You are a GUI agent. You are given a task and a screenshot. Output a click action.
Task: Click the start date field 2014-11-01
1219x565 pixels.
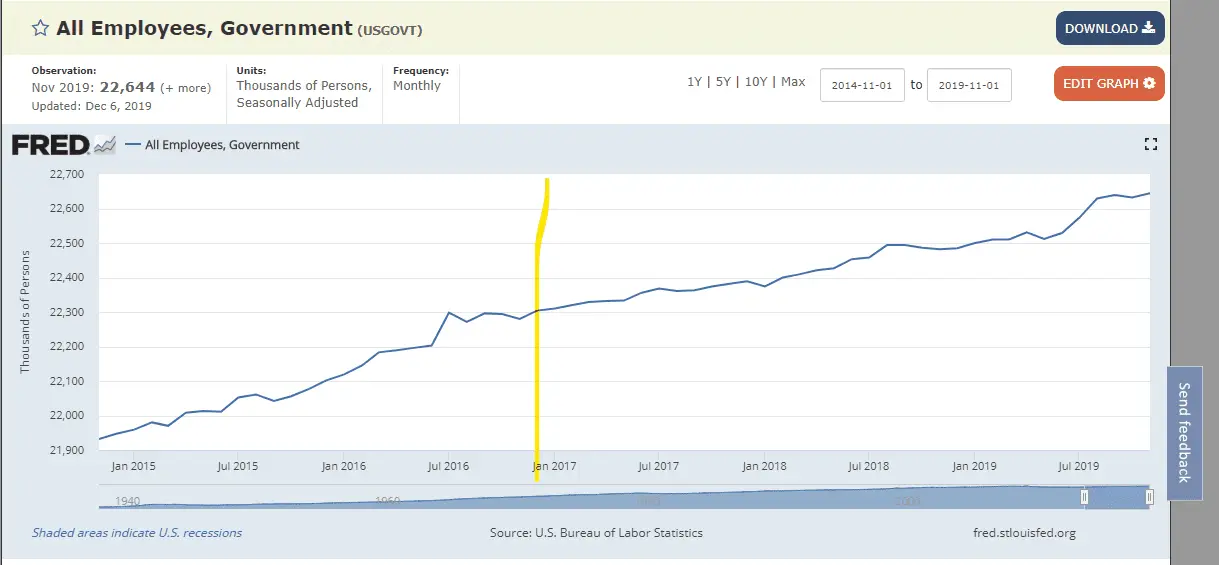[862, 85]
